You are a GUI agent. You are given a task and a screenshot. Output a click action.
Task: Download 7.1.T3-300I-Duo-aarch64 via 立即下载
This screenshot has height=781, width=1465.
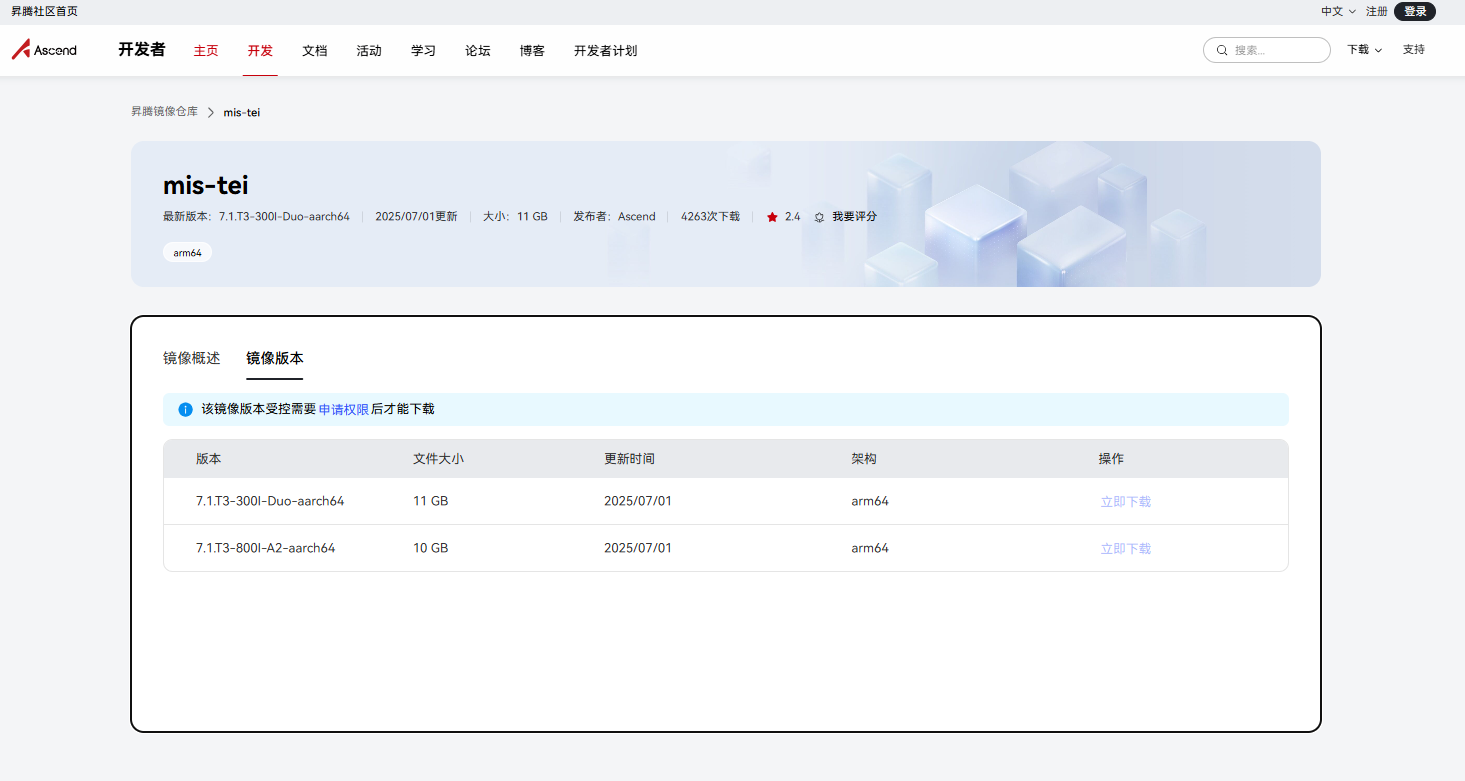click(1126, 502)
